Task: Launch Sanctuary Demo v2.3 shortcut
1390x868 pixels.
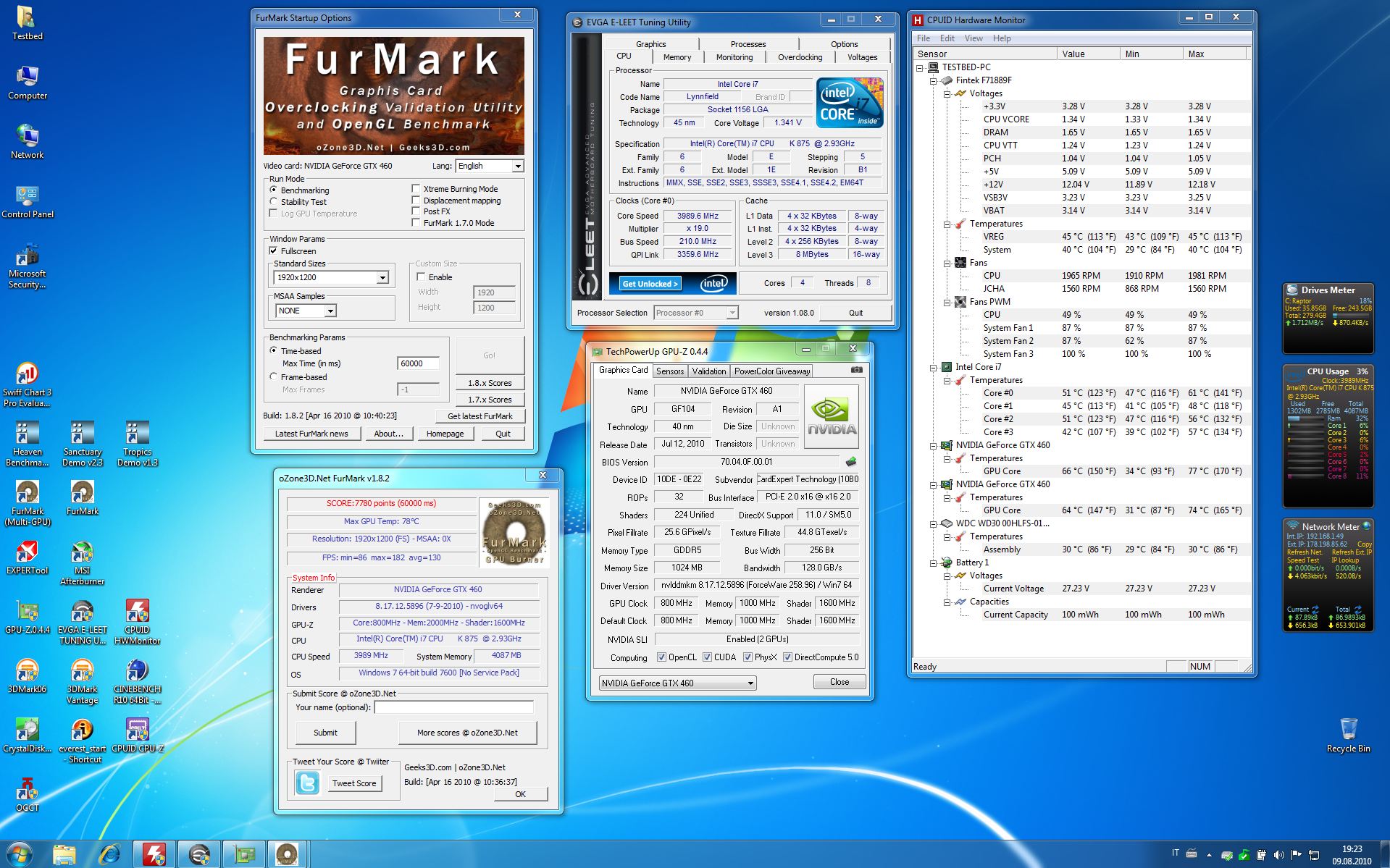Action: tap(83, 444)
